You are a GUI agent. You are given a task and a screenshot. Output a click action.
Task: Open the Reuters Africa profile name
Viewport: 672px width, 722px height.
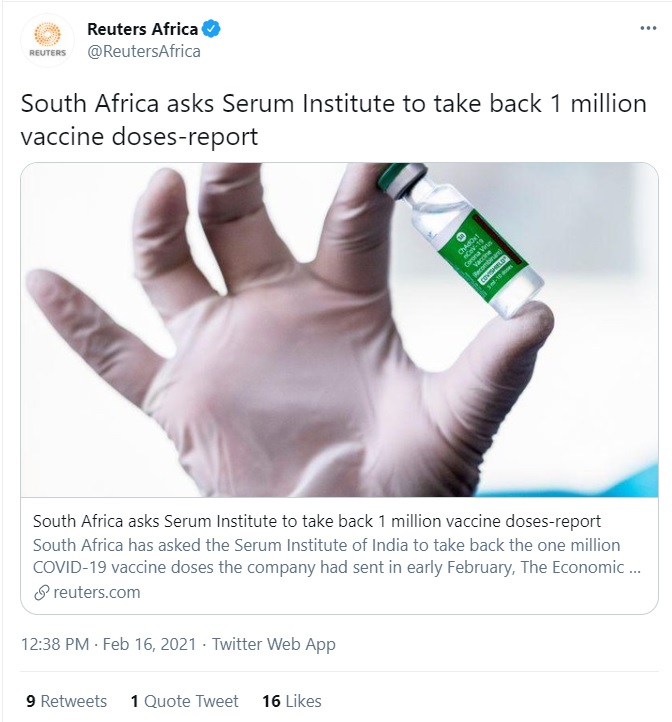click(x=143, y=29)
